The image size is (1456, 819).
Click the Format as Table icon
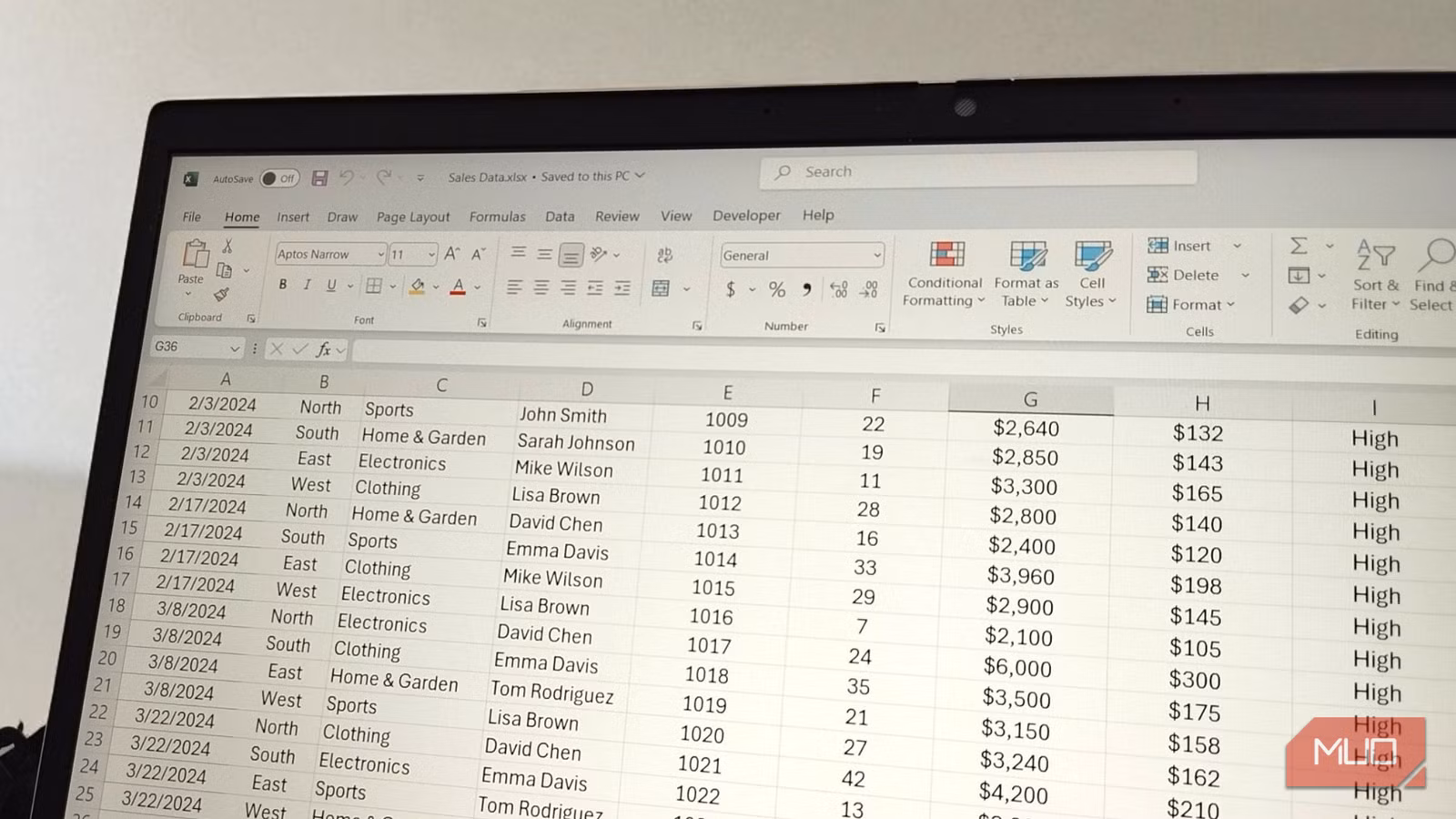tap(1026, 258)
